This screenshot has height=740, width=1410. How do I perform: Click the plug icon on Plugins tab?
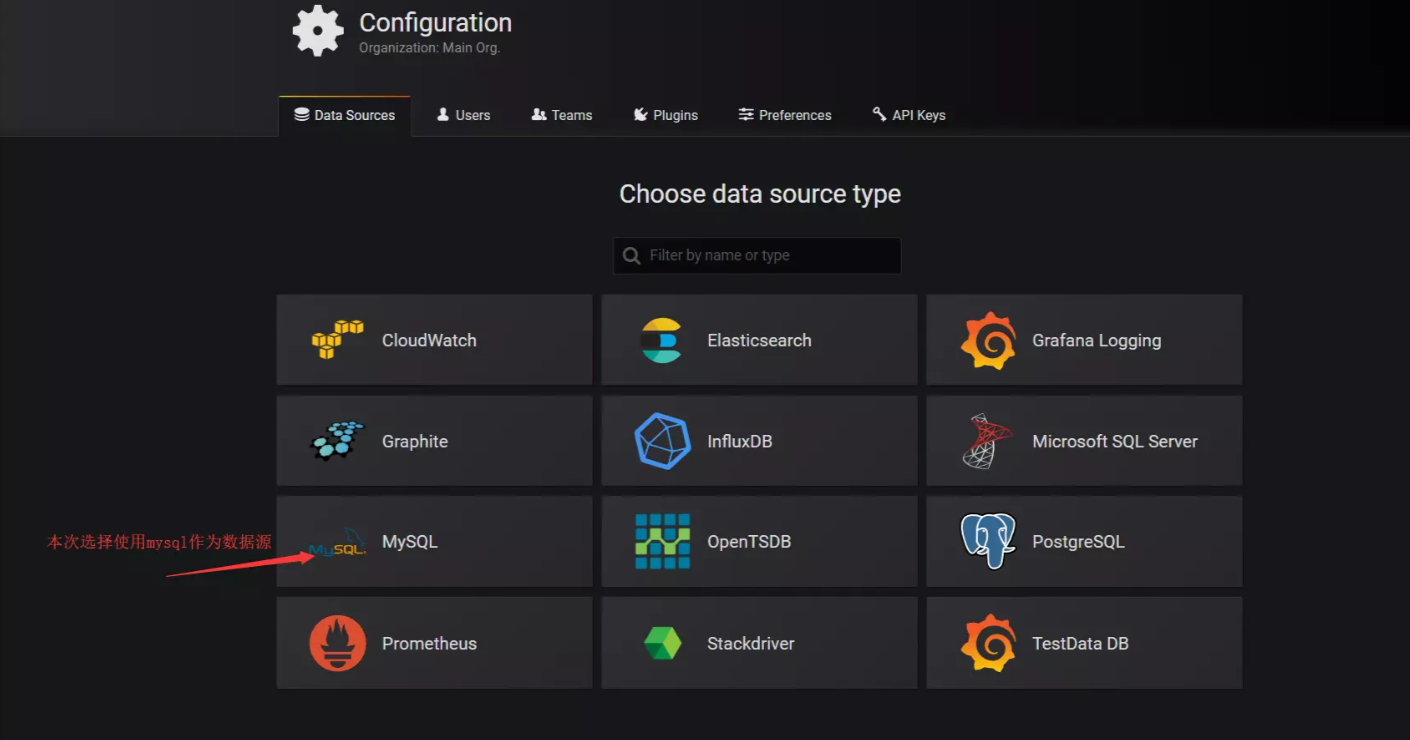point(641,115)
